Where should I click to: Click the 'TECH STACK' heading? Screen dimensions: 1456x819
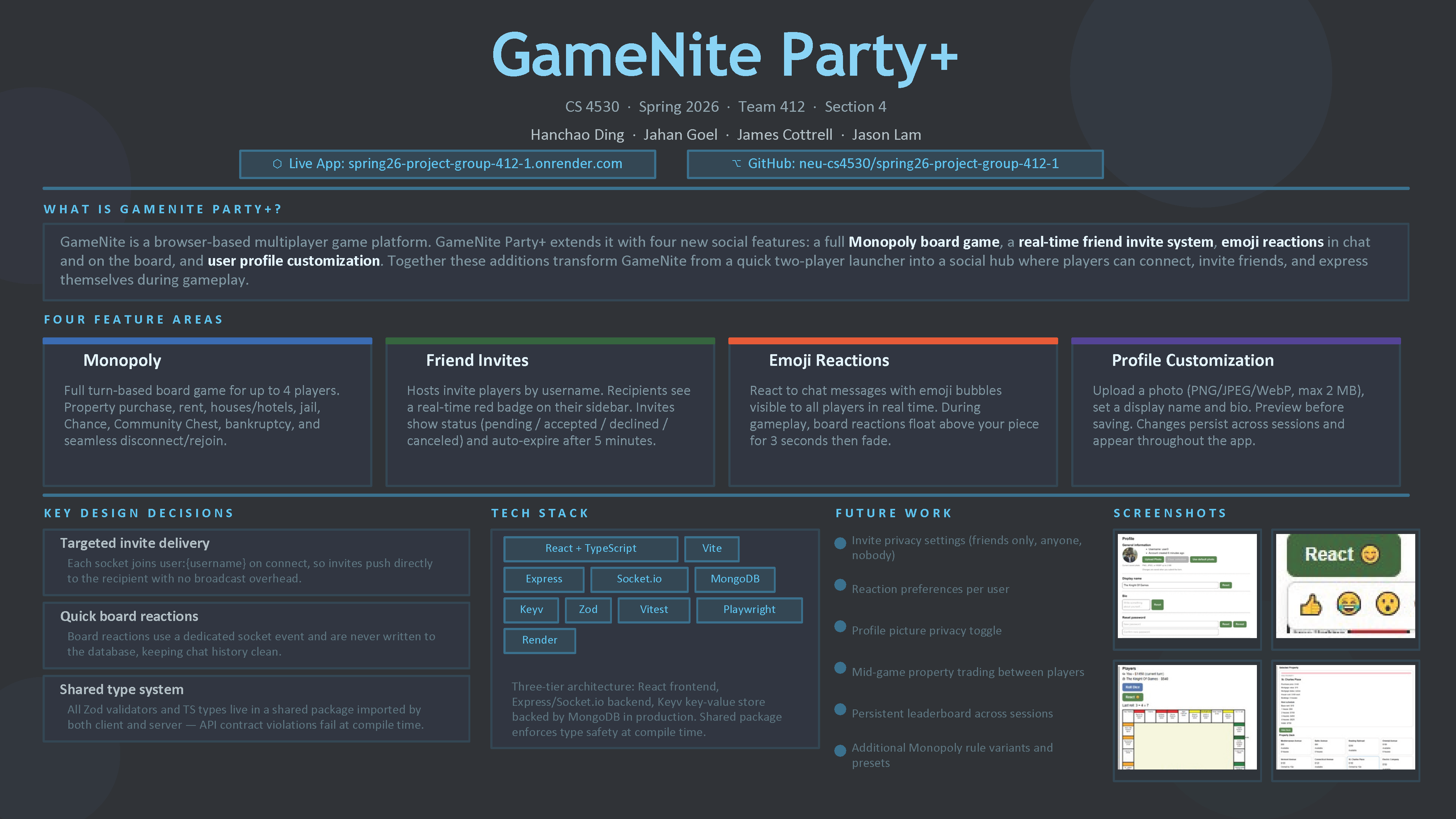540,514
